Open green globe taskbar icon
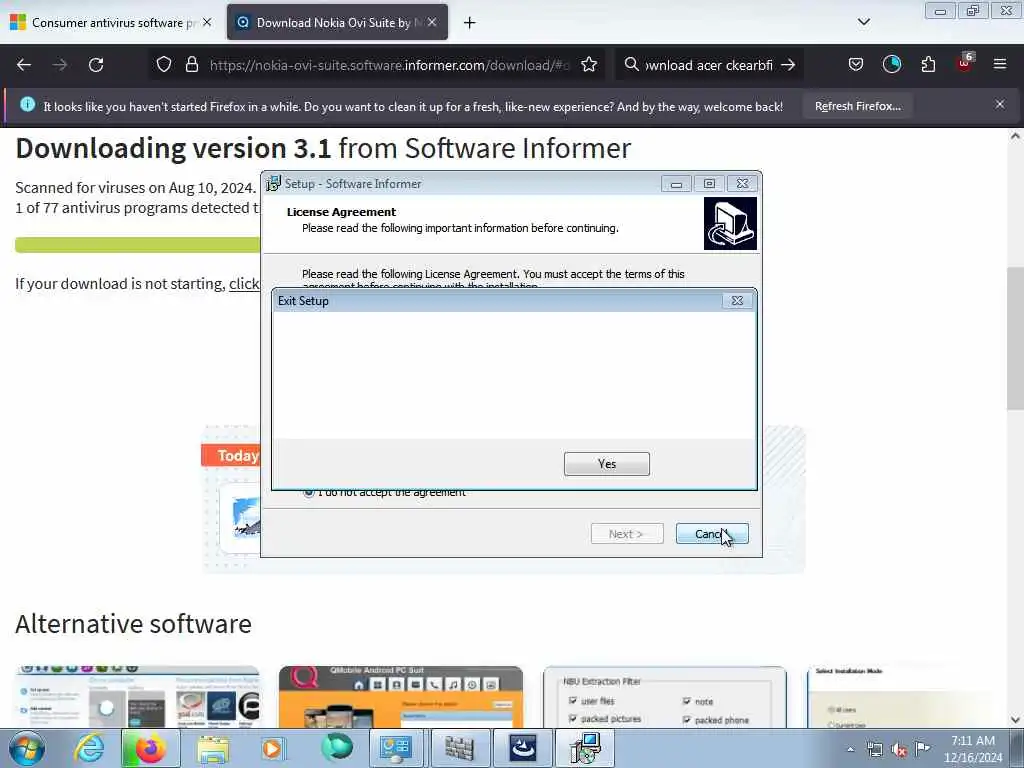Screen dimensions: 1024x768 (336, 747)
